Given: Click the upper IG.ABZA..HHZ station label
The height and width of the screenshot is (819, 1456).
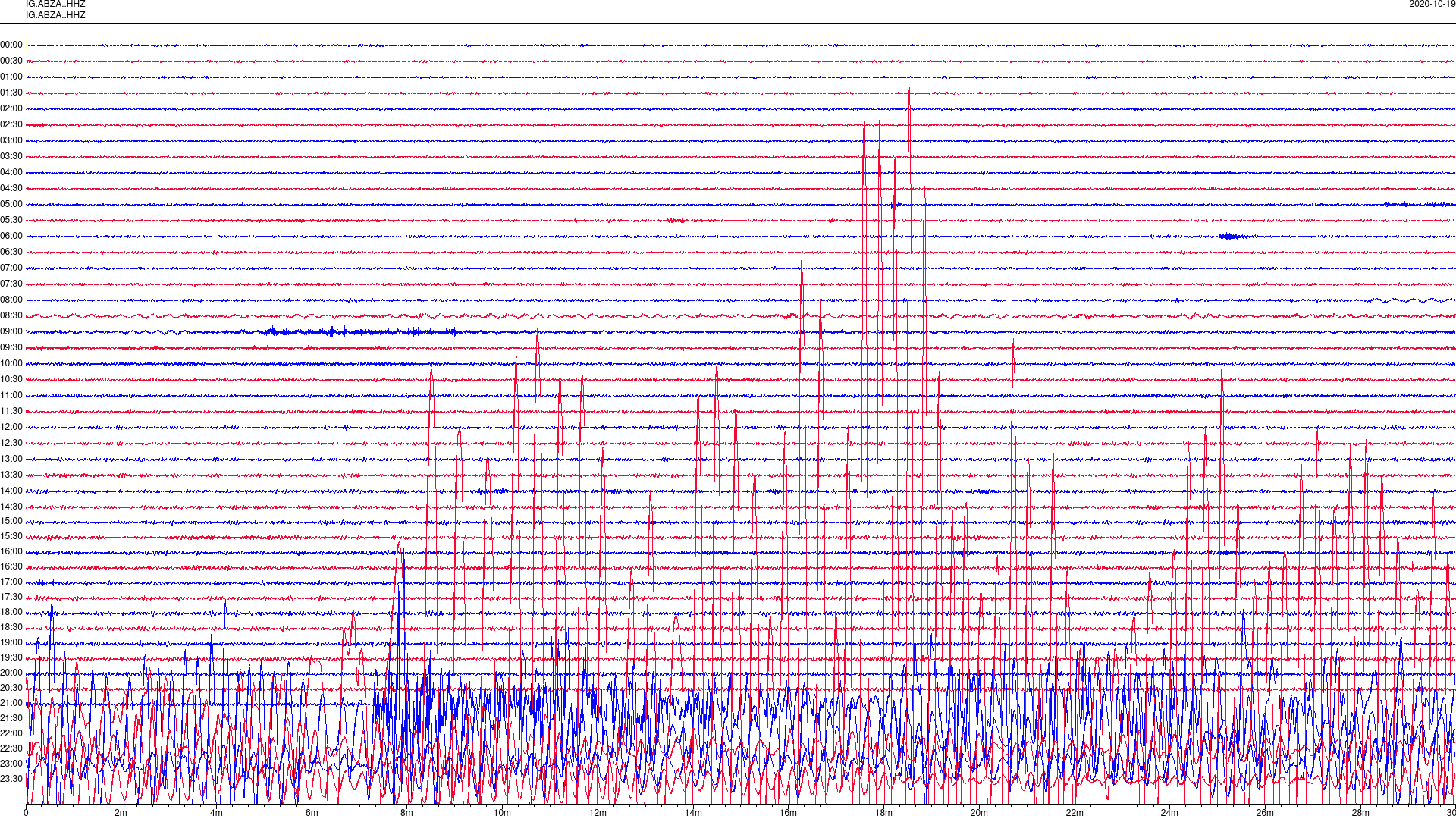Looking at the screenshot, I should [x=55, y=5].
